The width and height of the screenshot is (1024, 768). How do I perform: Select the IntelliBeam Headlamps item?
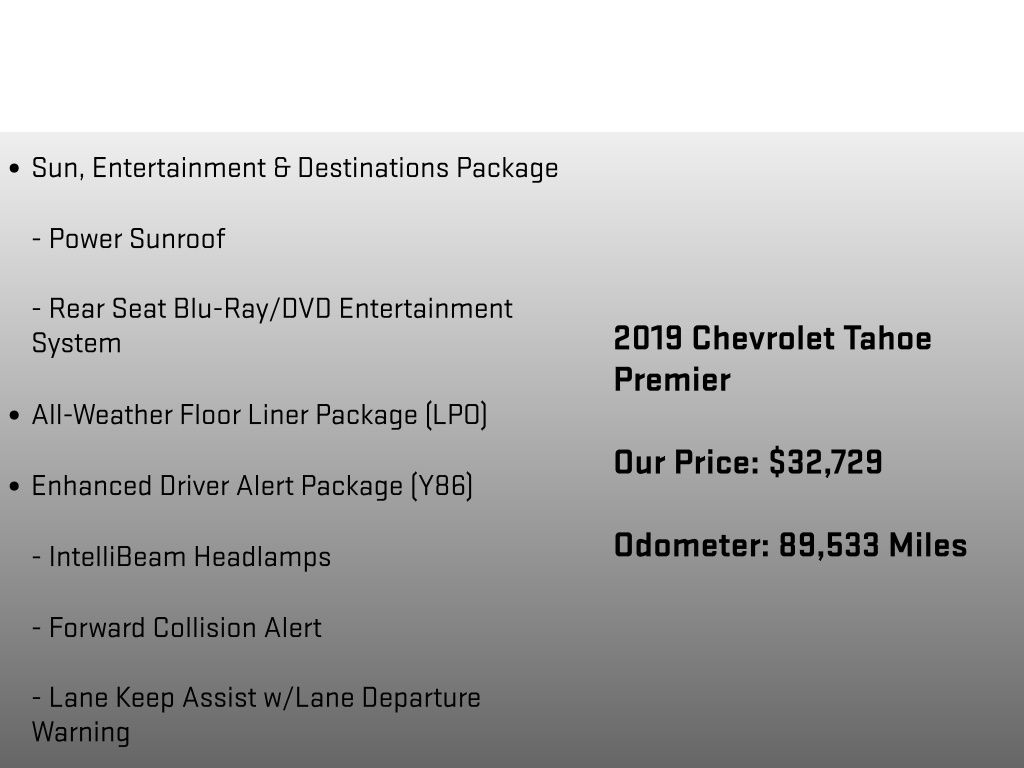(181, 557)
